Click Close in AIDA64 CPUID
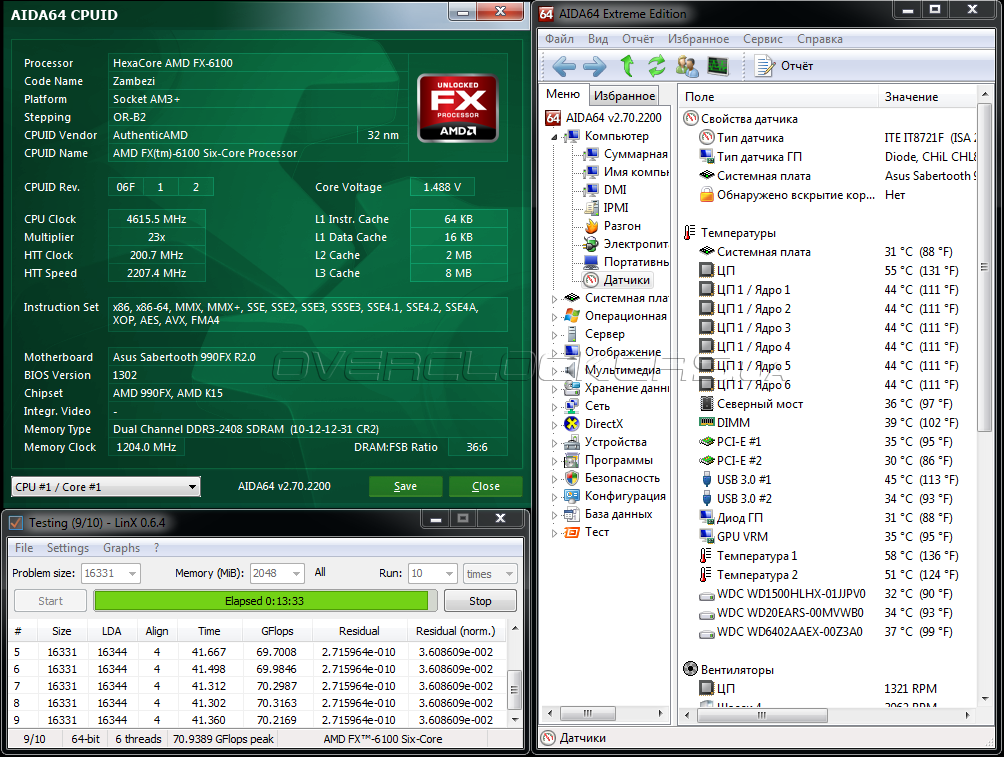 [x=485, y=487]
